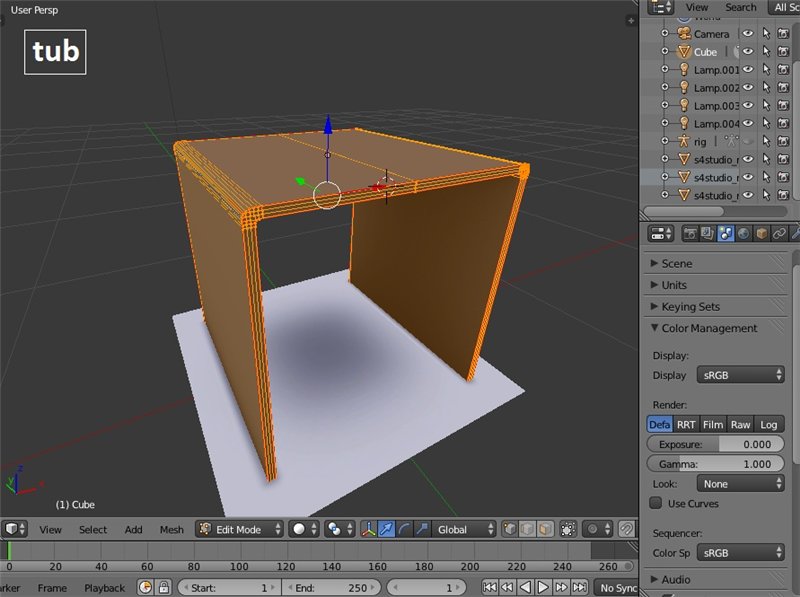Open the Render Layers properties tab icon

point(708,234)
